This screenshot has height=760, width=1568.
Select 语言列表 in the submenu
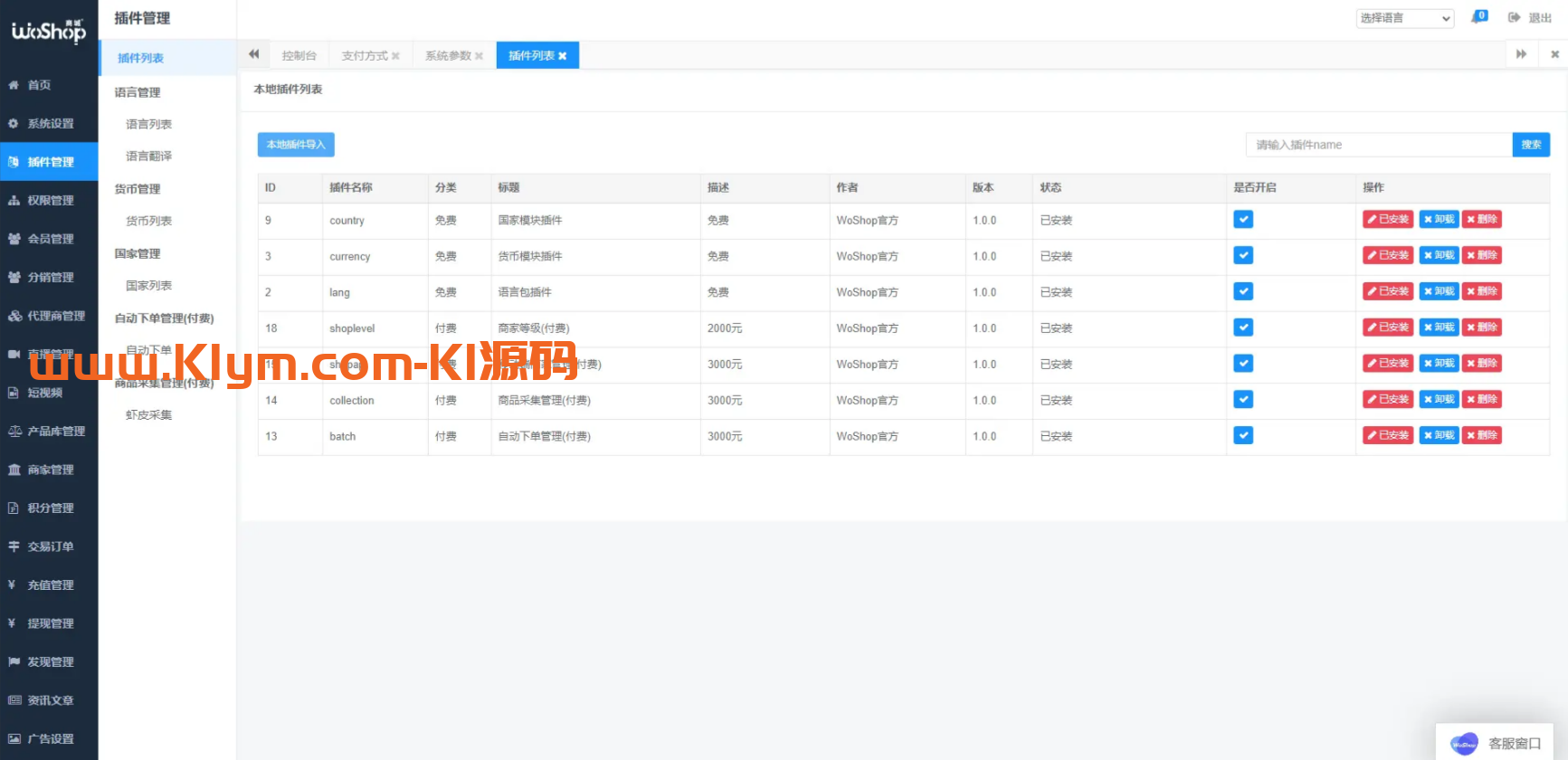(148, 125)
